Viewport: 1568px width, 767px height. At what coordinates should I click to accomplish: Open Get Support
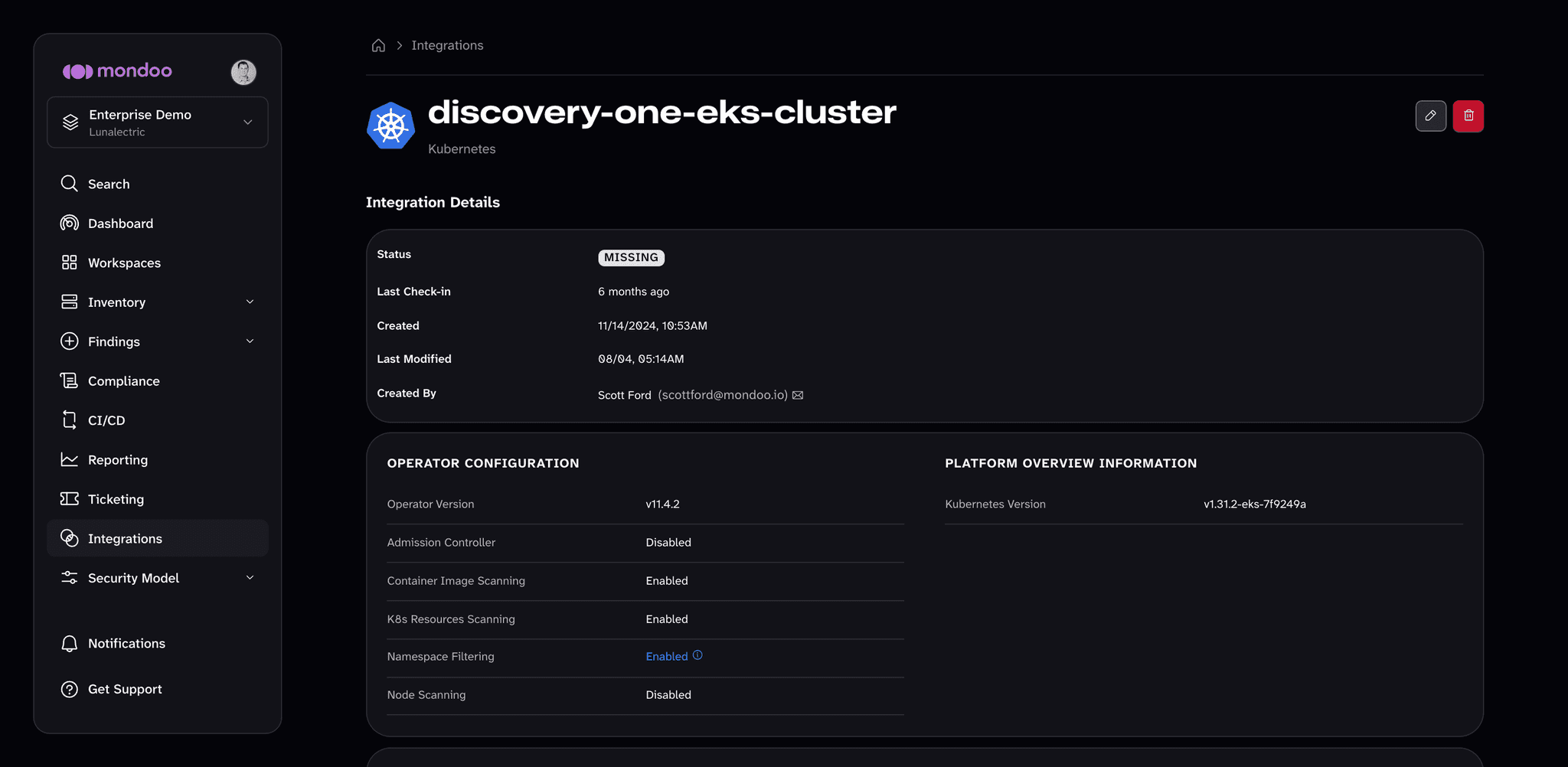click(x=125, y=689)
